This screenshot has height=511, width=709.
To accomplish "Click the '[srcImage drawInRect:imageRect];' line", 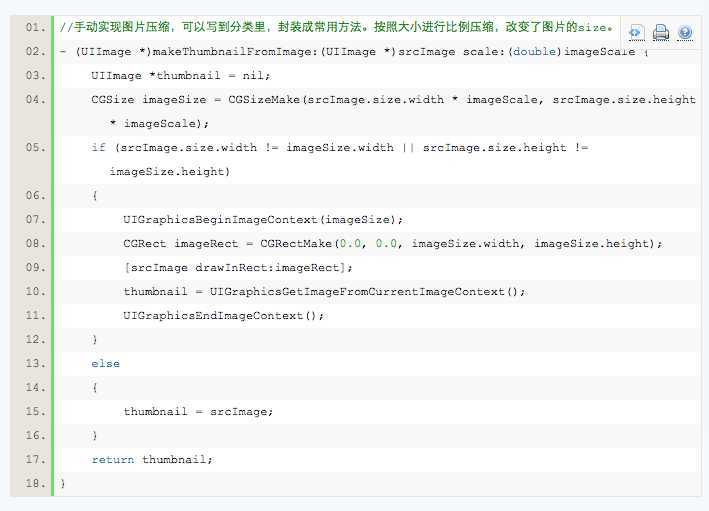I will (238, 267).
